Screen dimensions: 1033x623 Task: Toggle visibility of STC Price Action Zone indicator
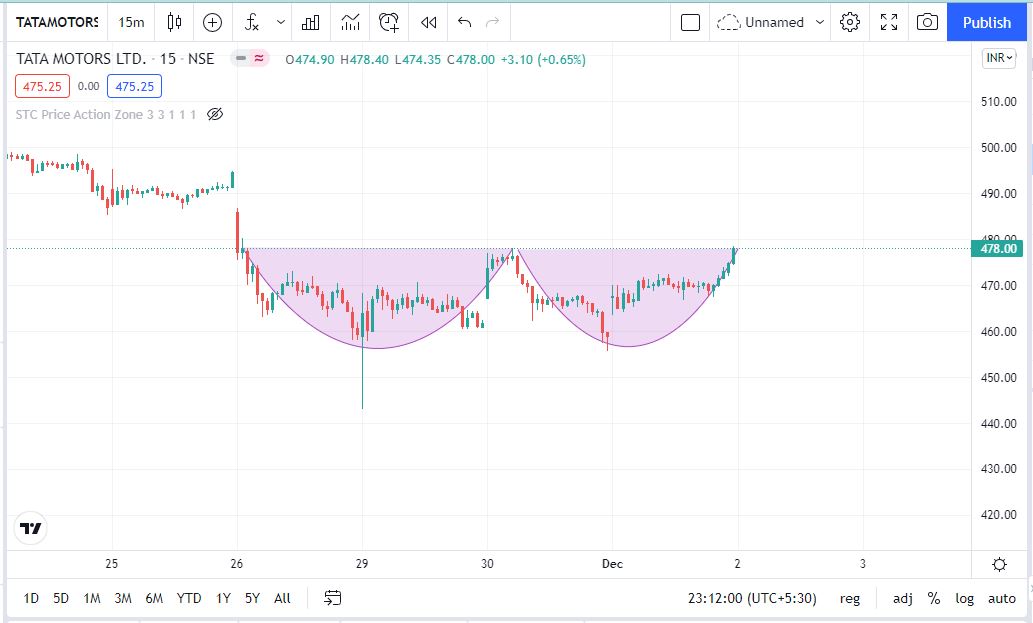214,114
